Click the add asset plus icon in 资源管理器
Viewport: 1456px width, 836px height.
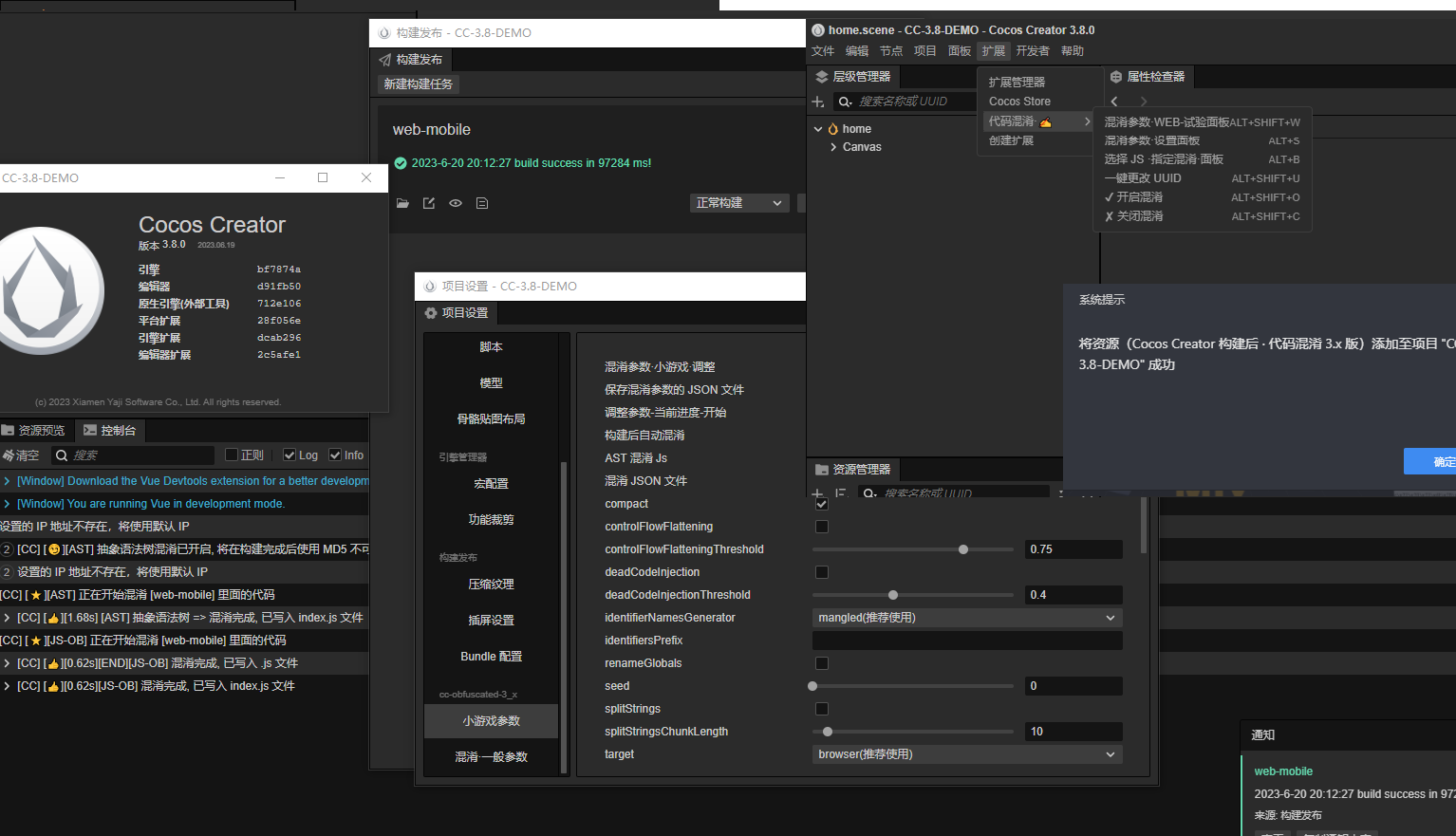pyautogui.click(x=817, y=493)
